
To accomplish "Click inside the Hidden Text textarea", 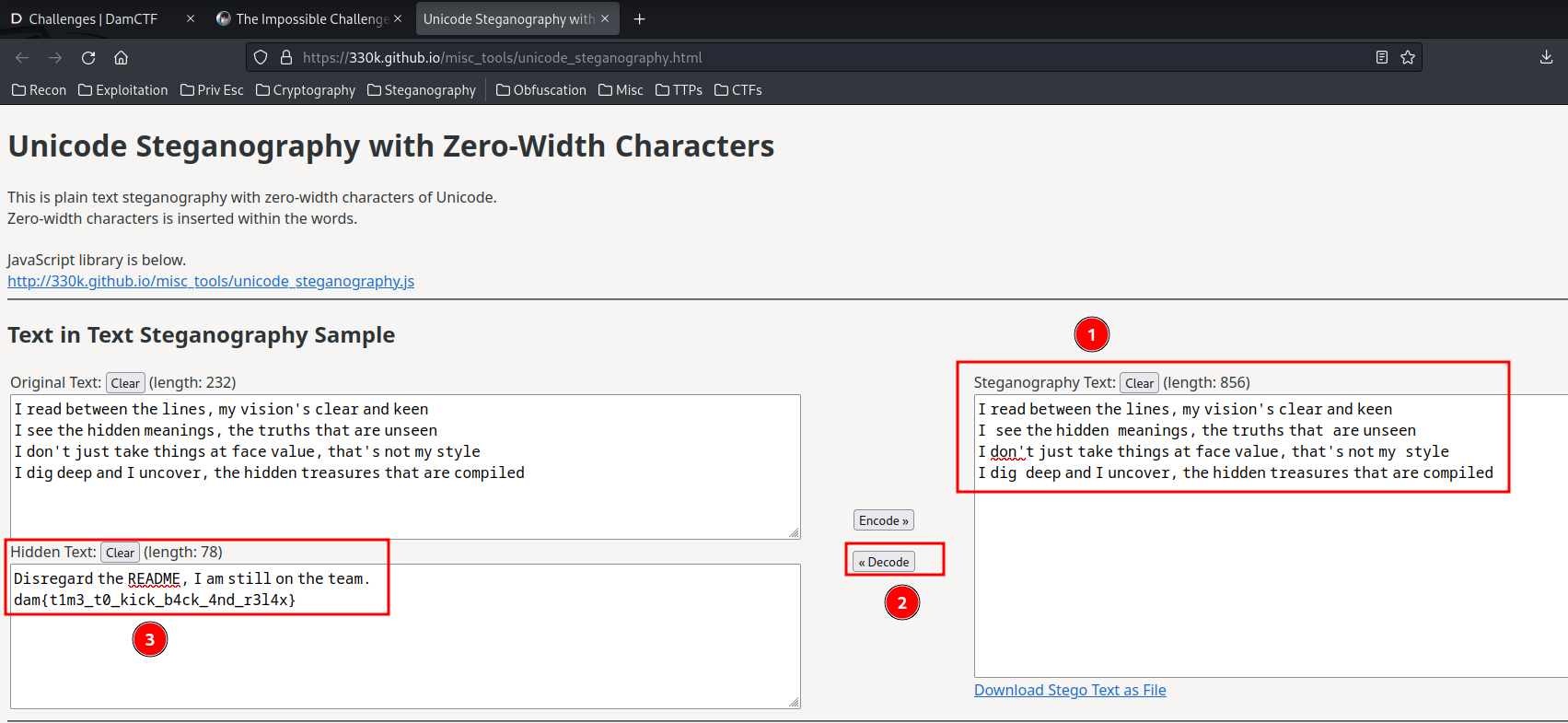I will tap(405, 636).
